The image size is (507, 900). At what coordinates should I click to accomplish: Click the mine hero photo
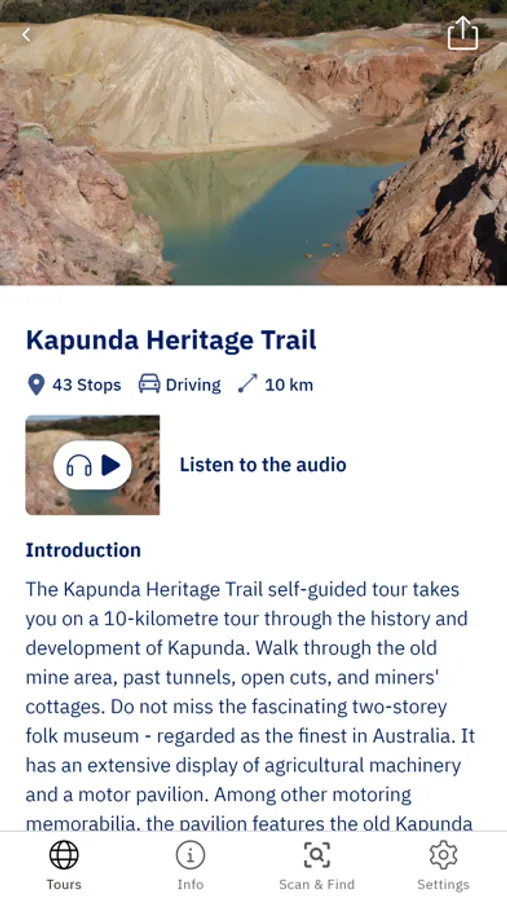pyautogui.click(x=253, y=142)
